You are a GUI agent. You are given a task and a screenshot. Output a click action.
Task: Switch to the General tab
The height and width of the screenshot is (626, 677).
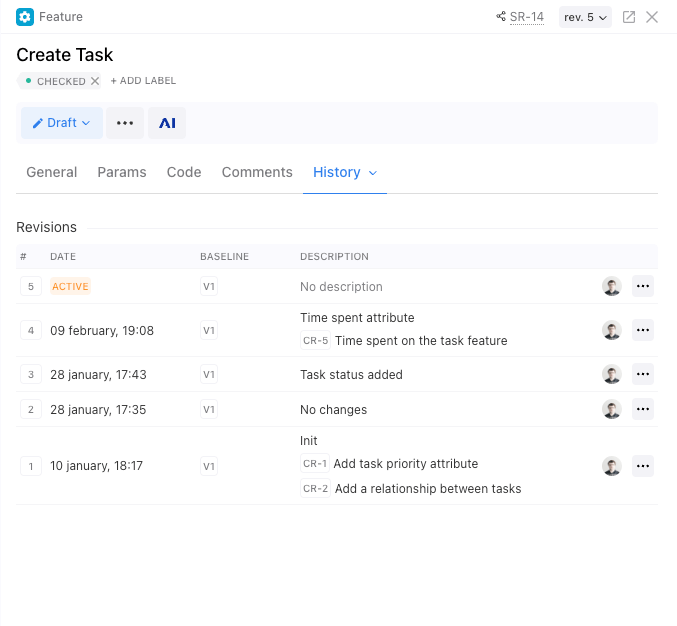point(52,172)
